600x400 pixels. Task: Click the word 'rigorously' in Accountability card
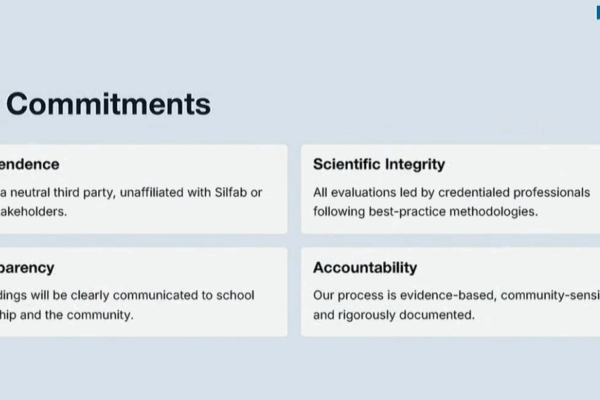pyautogui.click(x=367, y=315)
